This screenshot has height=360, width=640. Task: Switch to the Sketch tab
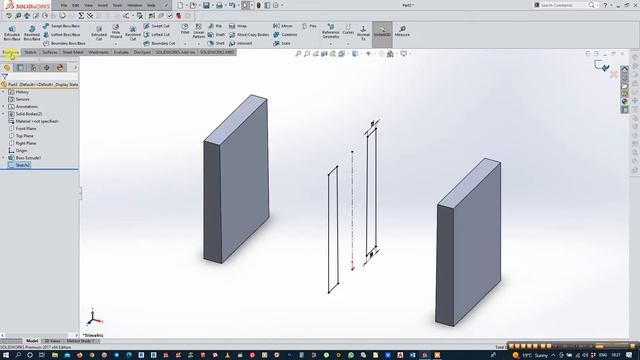tap(30, 52)
